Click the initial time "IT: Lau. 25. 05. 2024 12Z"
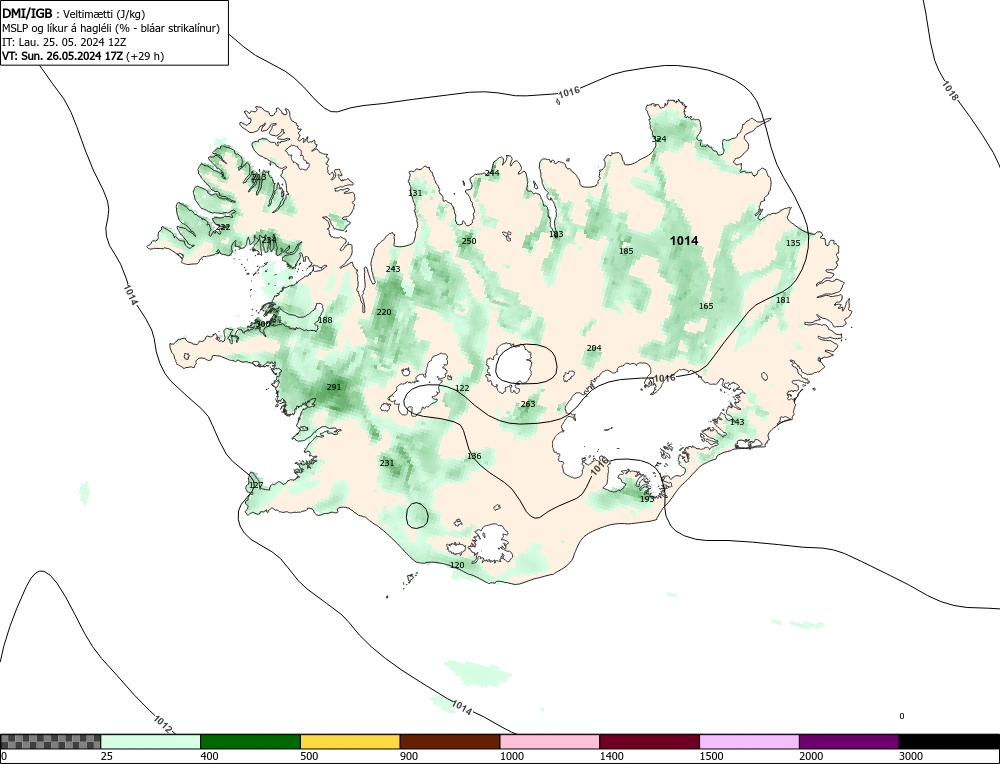The height and width of the screenshot is (764, 1000). click(x=64, y=42)
